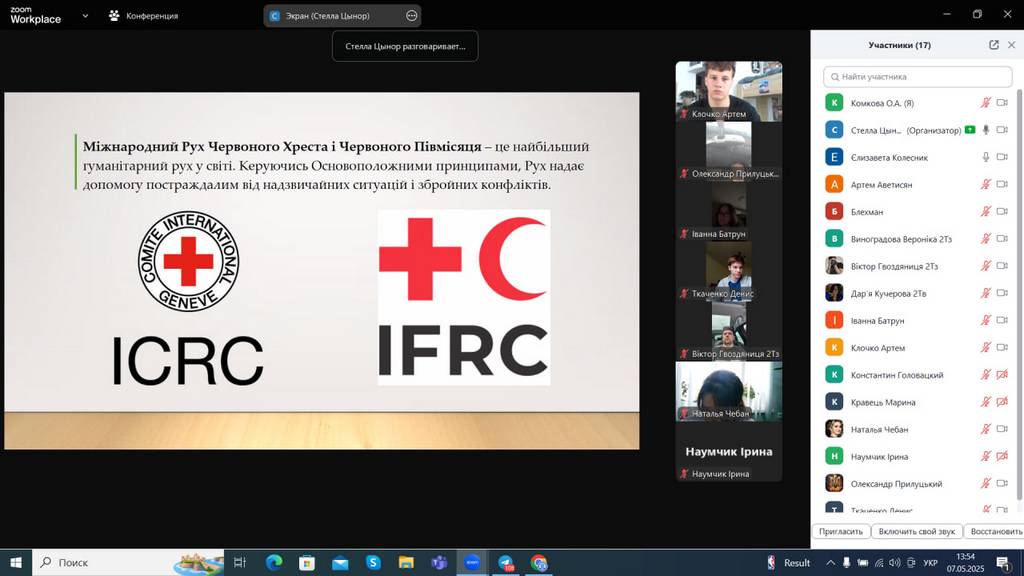The height and width of the screenshot is (576, 1024).
Task: Pop out the participants panel
Action: [994, 45]
